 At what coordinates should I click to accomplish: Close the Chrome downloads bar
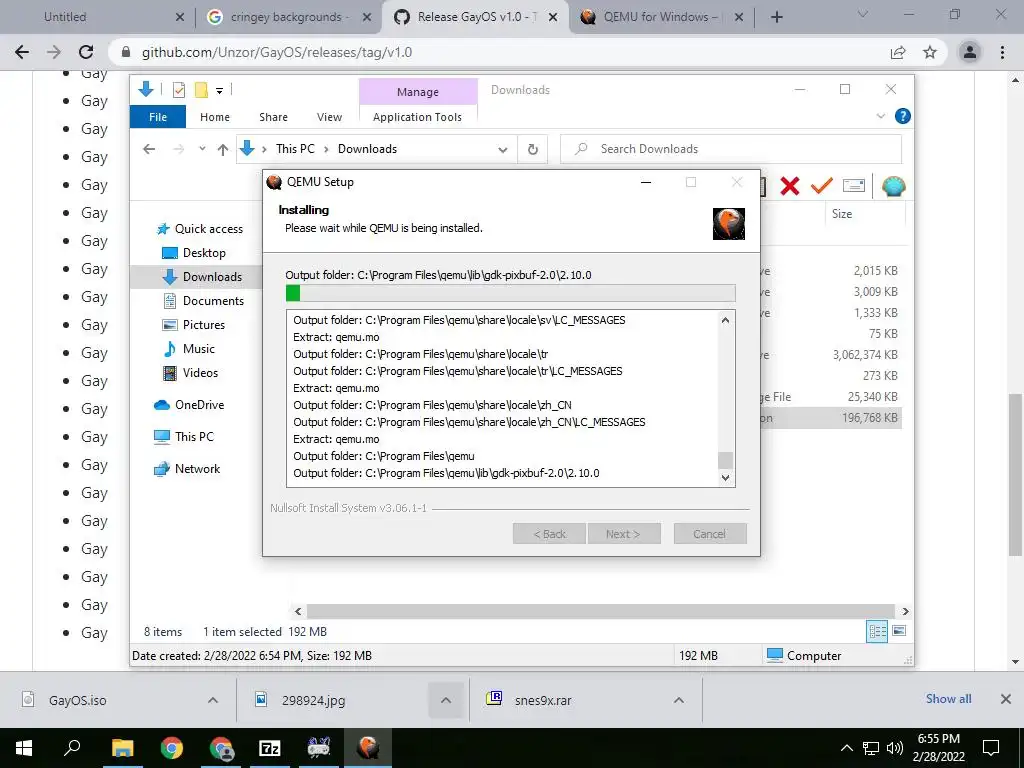[x=1006, y=699]
